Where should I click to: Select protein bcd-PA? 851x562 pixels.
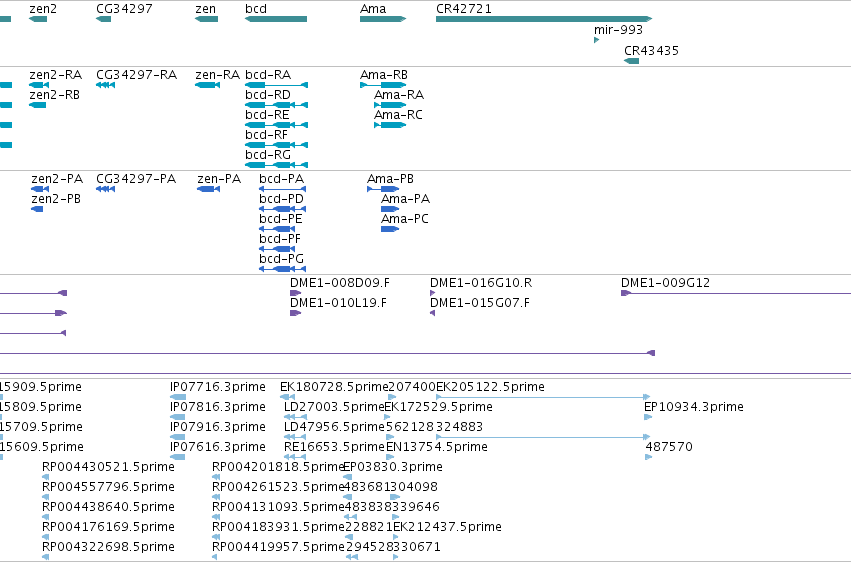point(282,189)
